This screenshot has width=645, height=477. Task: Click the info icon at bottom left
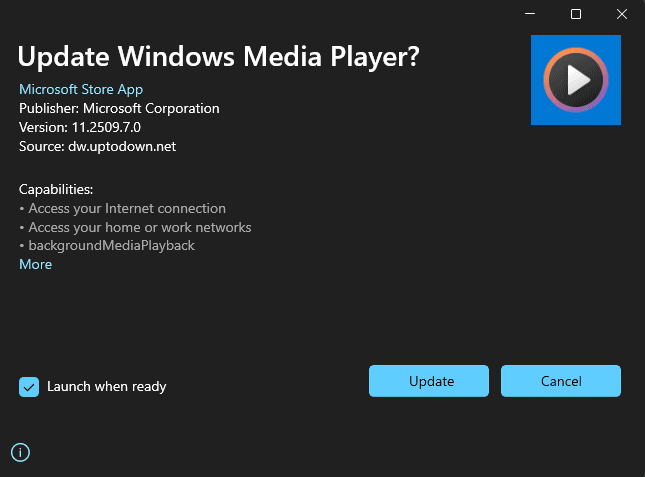[x=20, y=452]
